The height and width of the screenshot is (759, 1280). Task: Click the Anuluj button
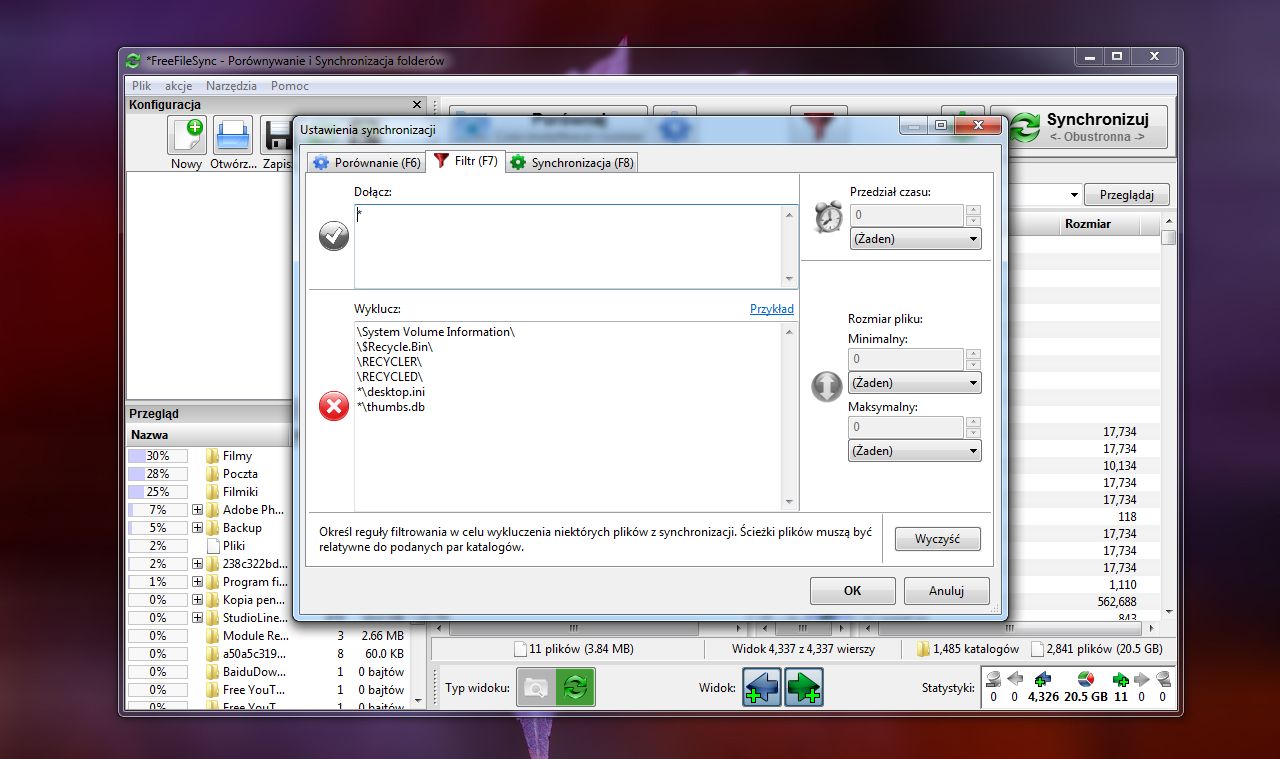coord(946,591)
